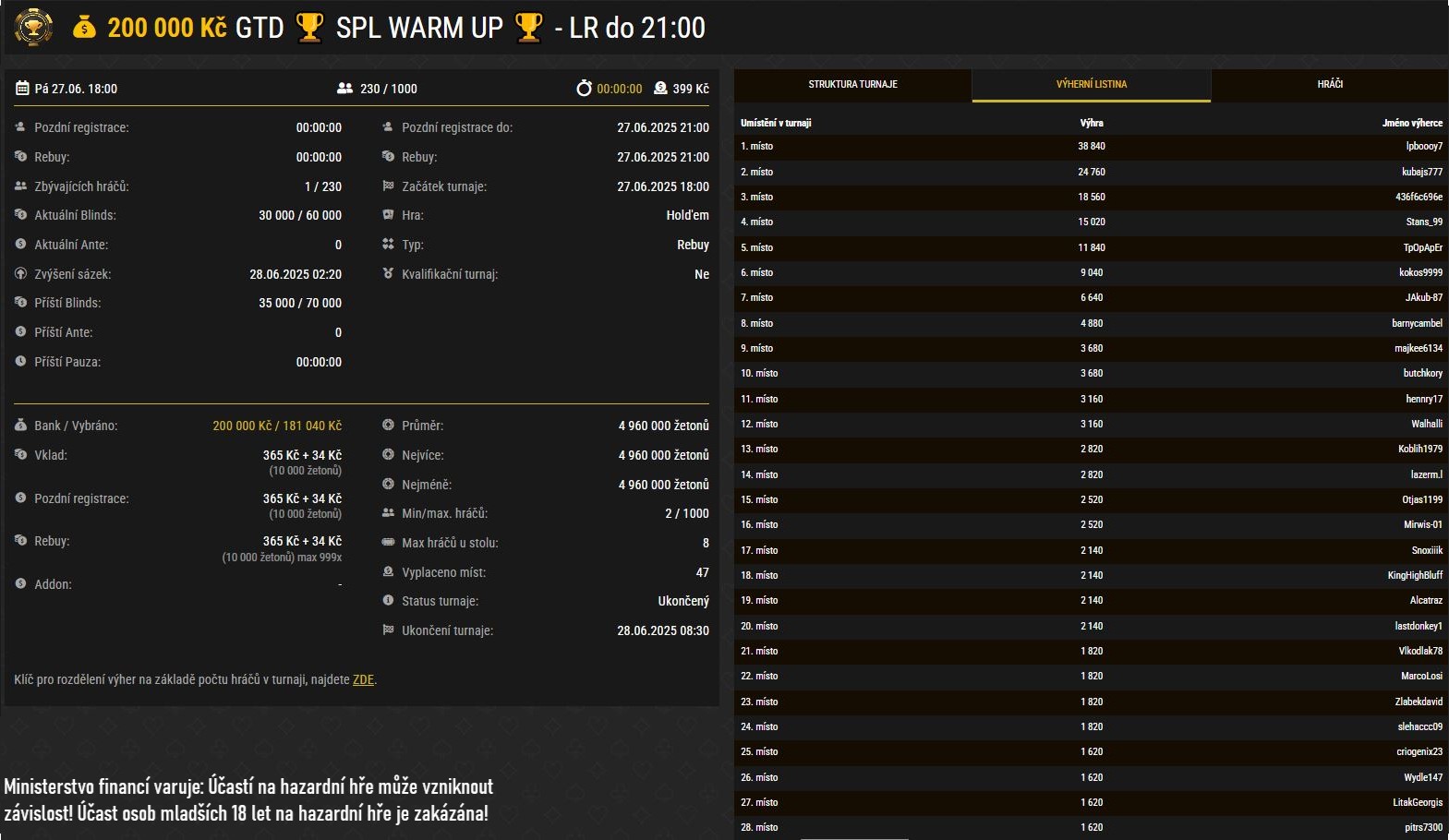1449x840 pixels.
Task: Click the money bag icon beside Bank / Vybráno
Action: click(x=20, y=426)
